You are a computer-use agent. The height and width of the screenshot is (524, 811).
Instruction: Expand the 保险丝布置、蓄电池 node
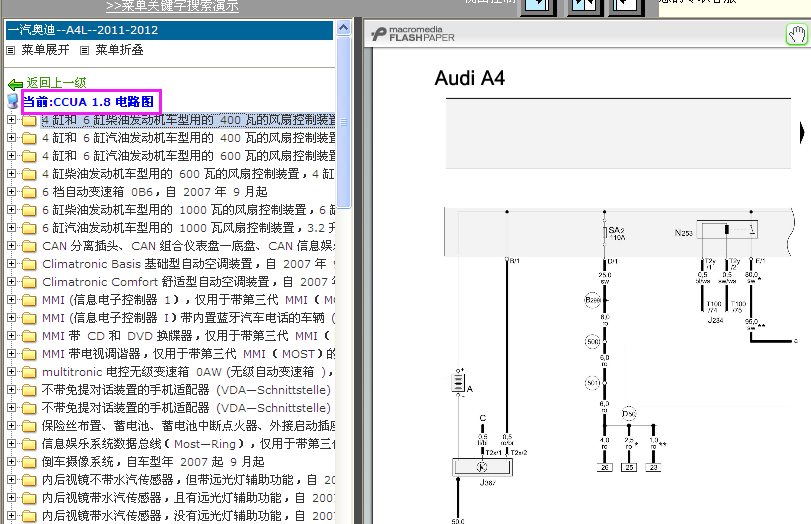click(x=11, y=425)
